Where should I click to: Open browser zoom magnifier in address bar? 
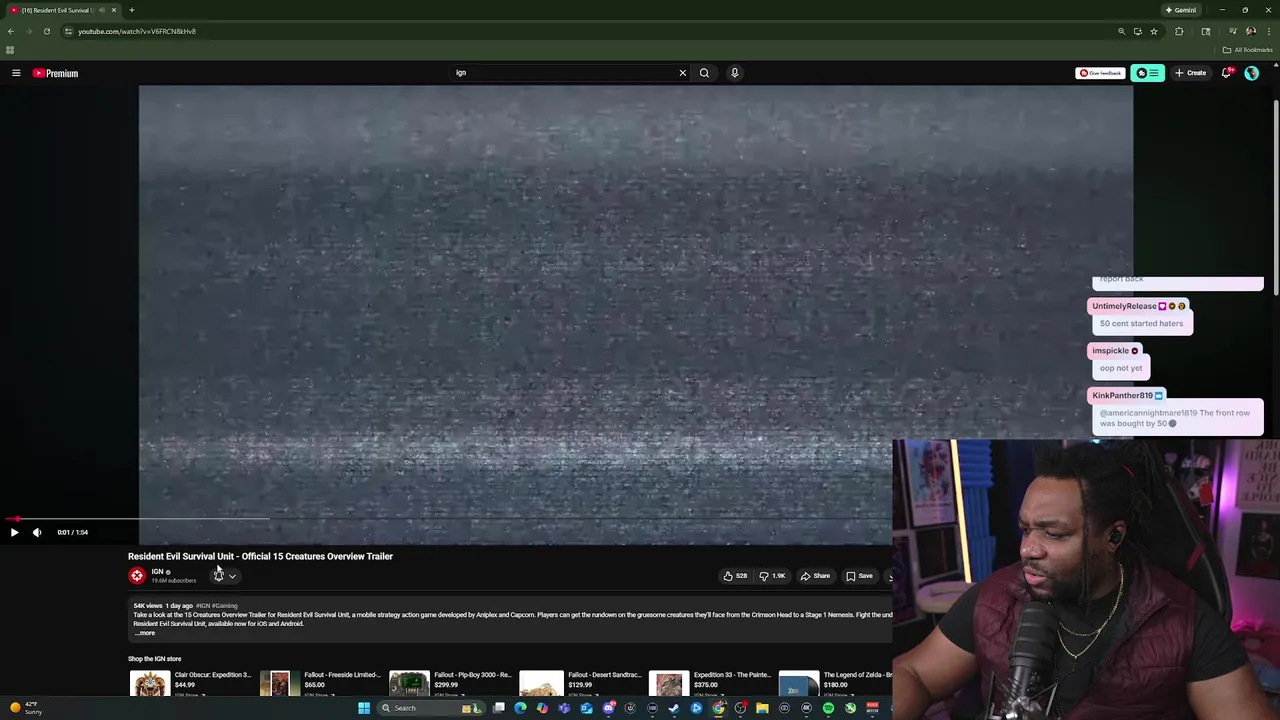(1121, 31)
